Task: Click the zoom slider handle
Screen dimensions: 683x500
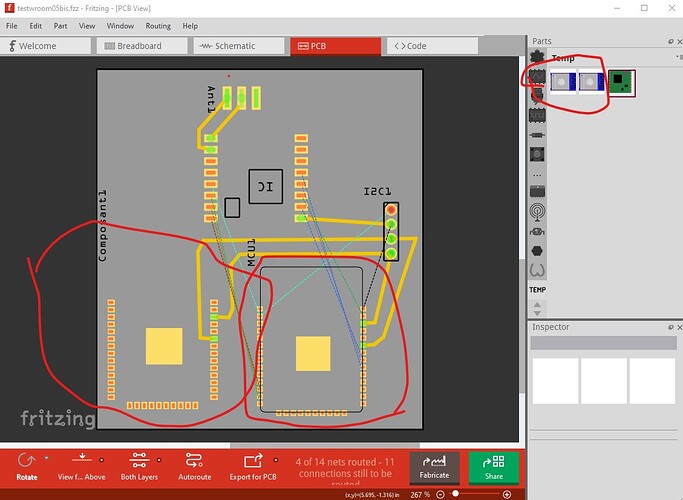Action: (455, 494)
